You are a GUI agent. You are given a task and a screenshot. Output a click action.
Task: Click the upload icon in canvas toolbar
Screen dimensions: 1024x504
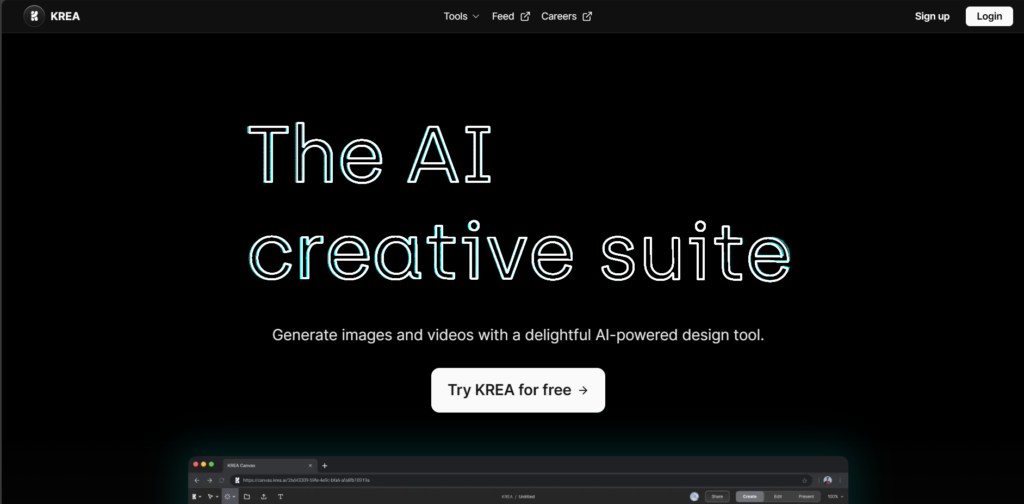(x=264, y=497)
